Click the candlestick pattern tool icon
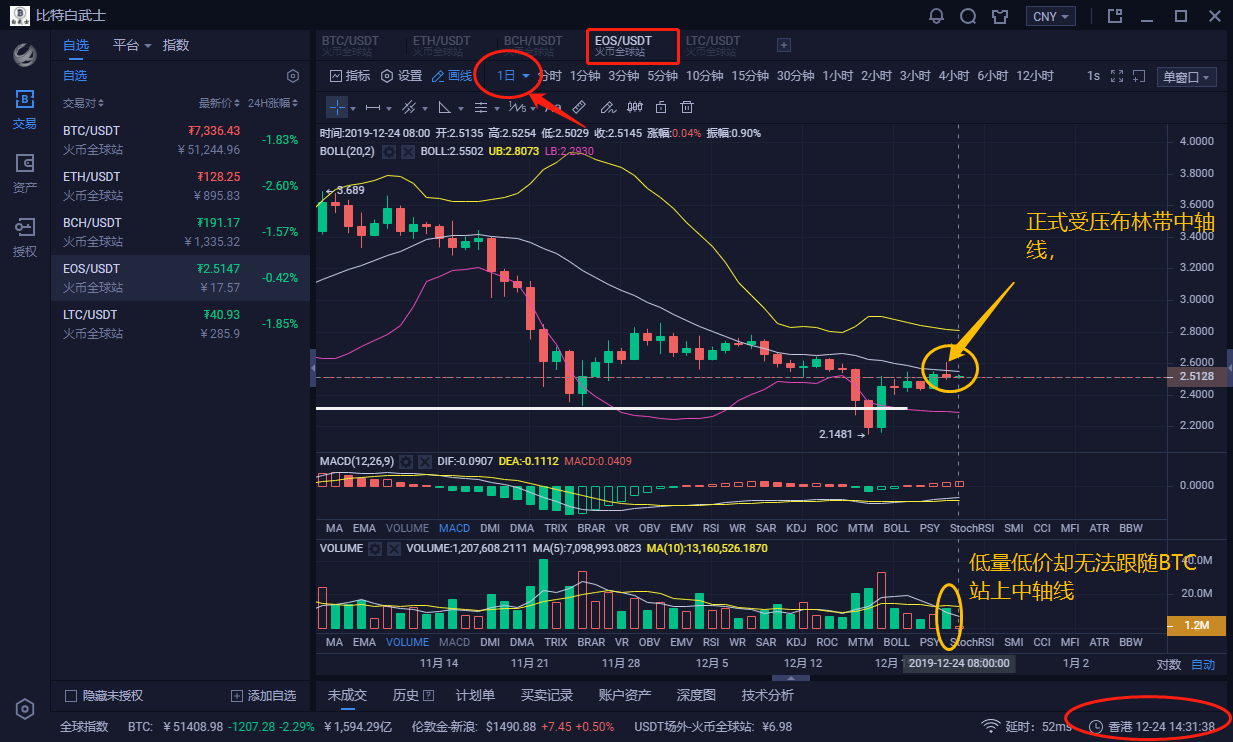 [x=634, y=107]
